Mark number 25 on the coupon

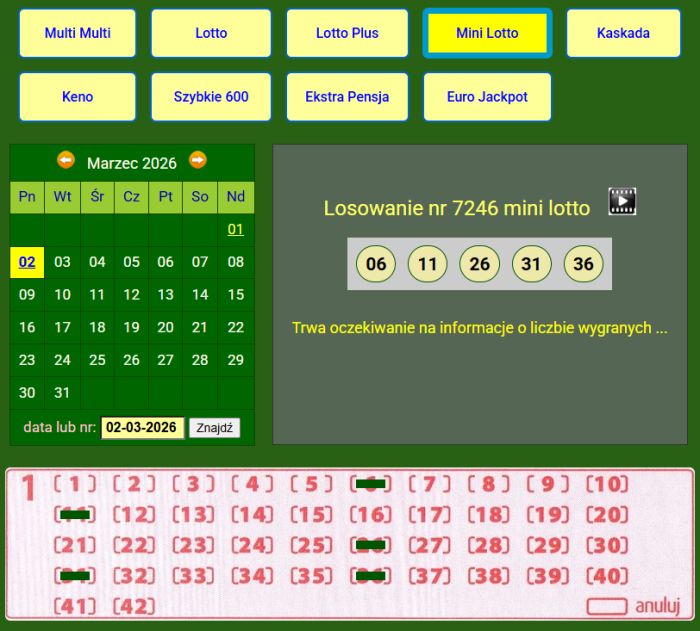tap(312, 546)
